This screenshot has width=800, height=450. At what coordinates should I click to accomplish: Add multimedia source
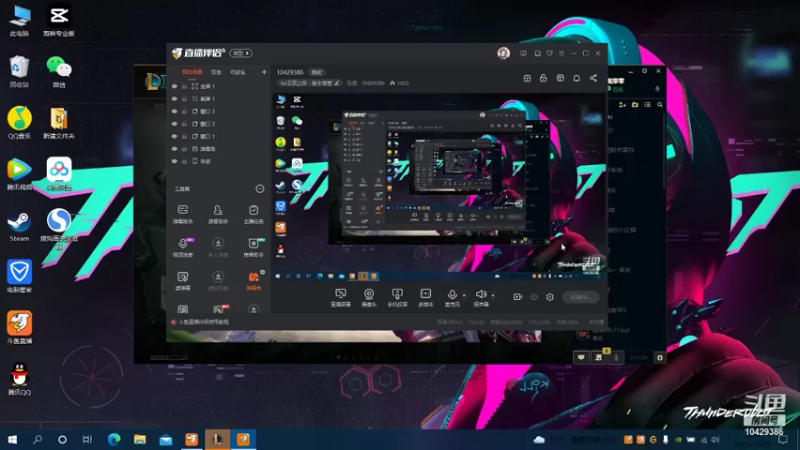[x=426, y=297]
